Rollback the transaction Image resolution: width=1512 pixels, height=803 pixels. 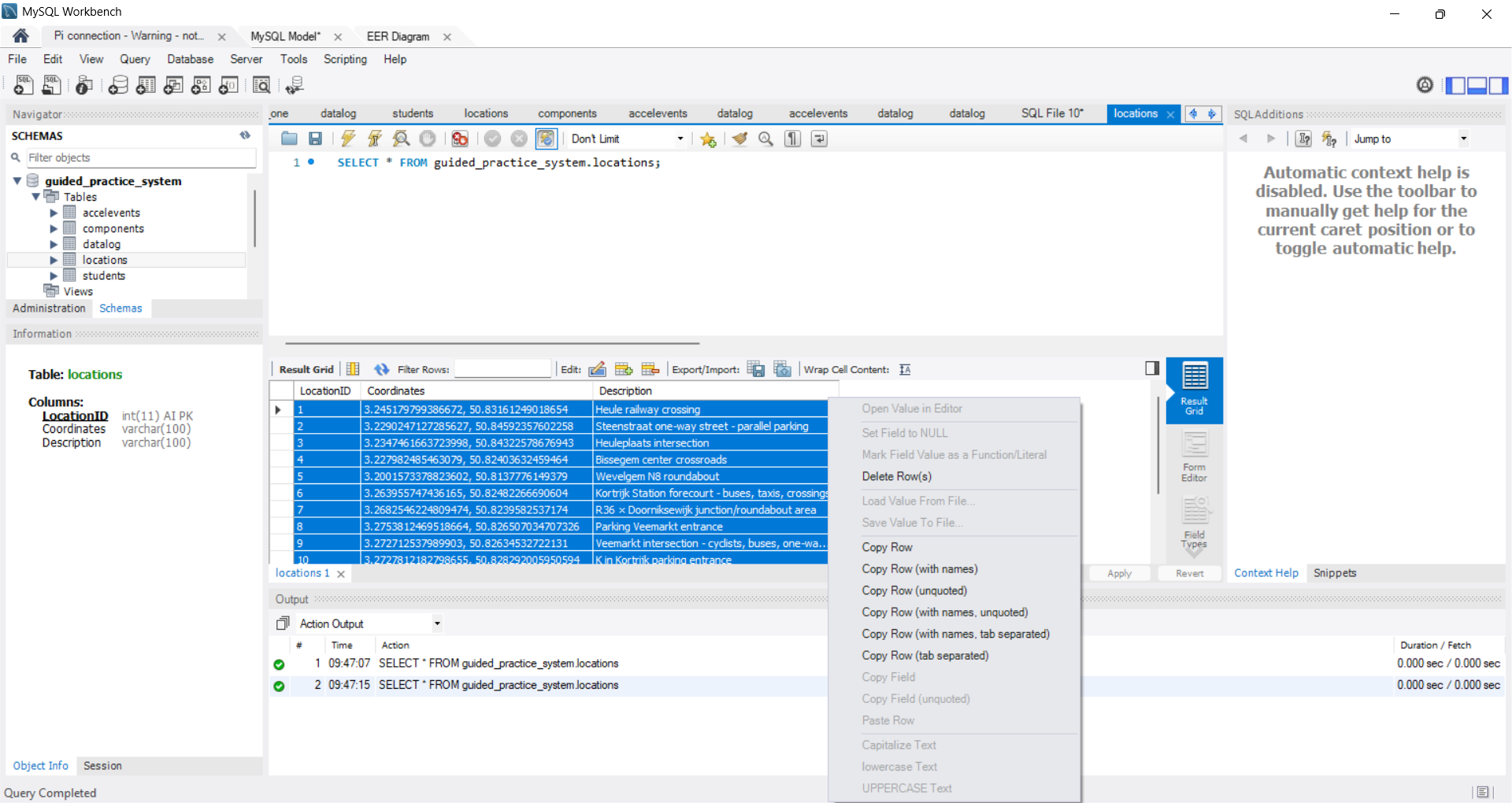[519, 139]
